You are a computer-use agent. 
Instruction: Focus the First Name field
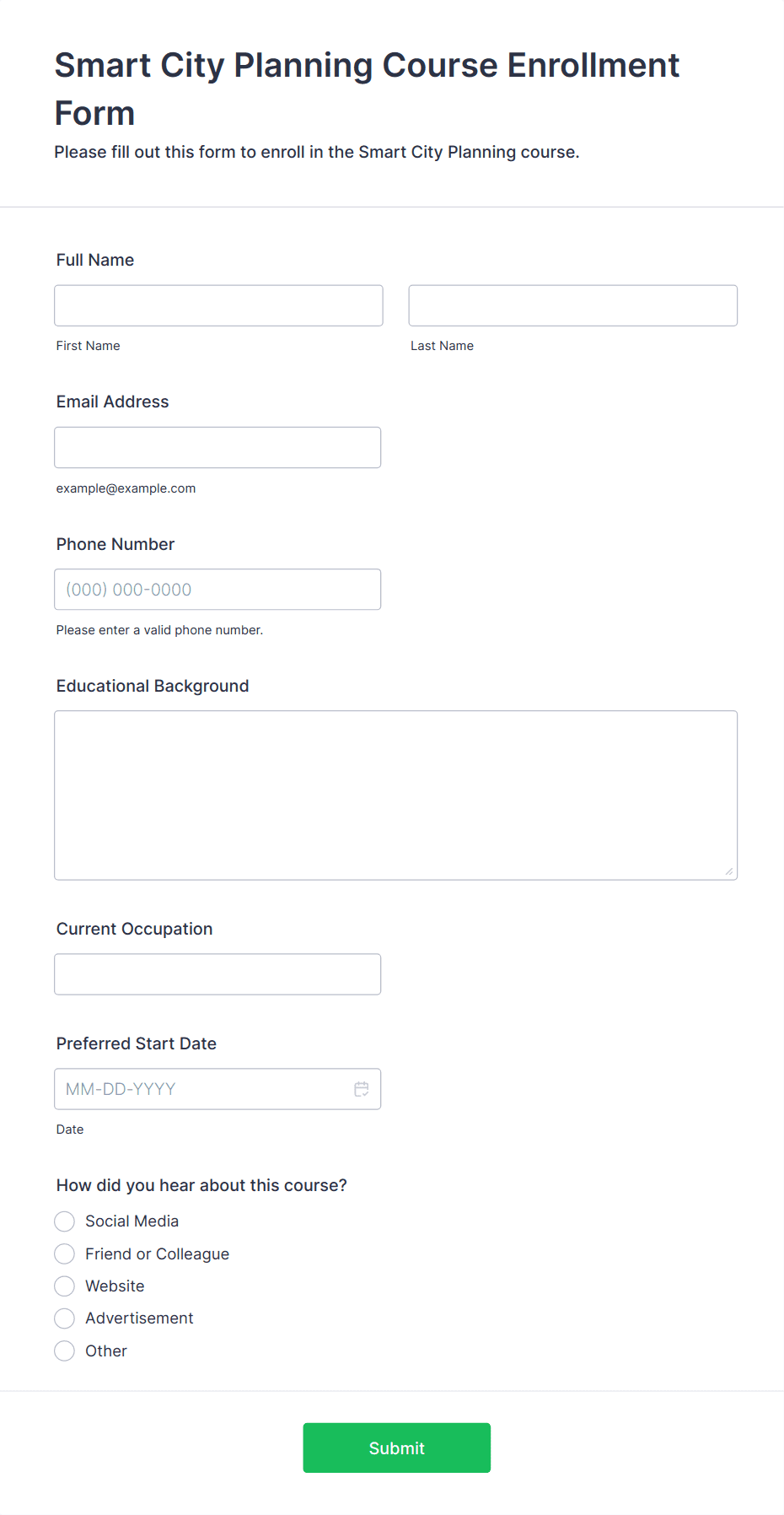point(218,305)
